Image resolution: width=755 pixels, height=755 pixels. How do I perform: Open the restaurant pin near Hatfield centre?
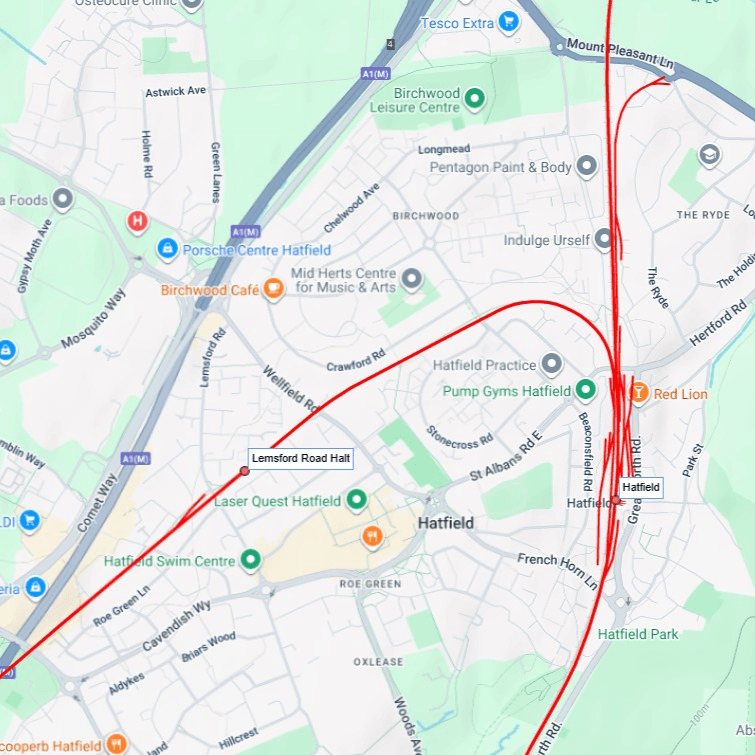pos(372,536)
